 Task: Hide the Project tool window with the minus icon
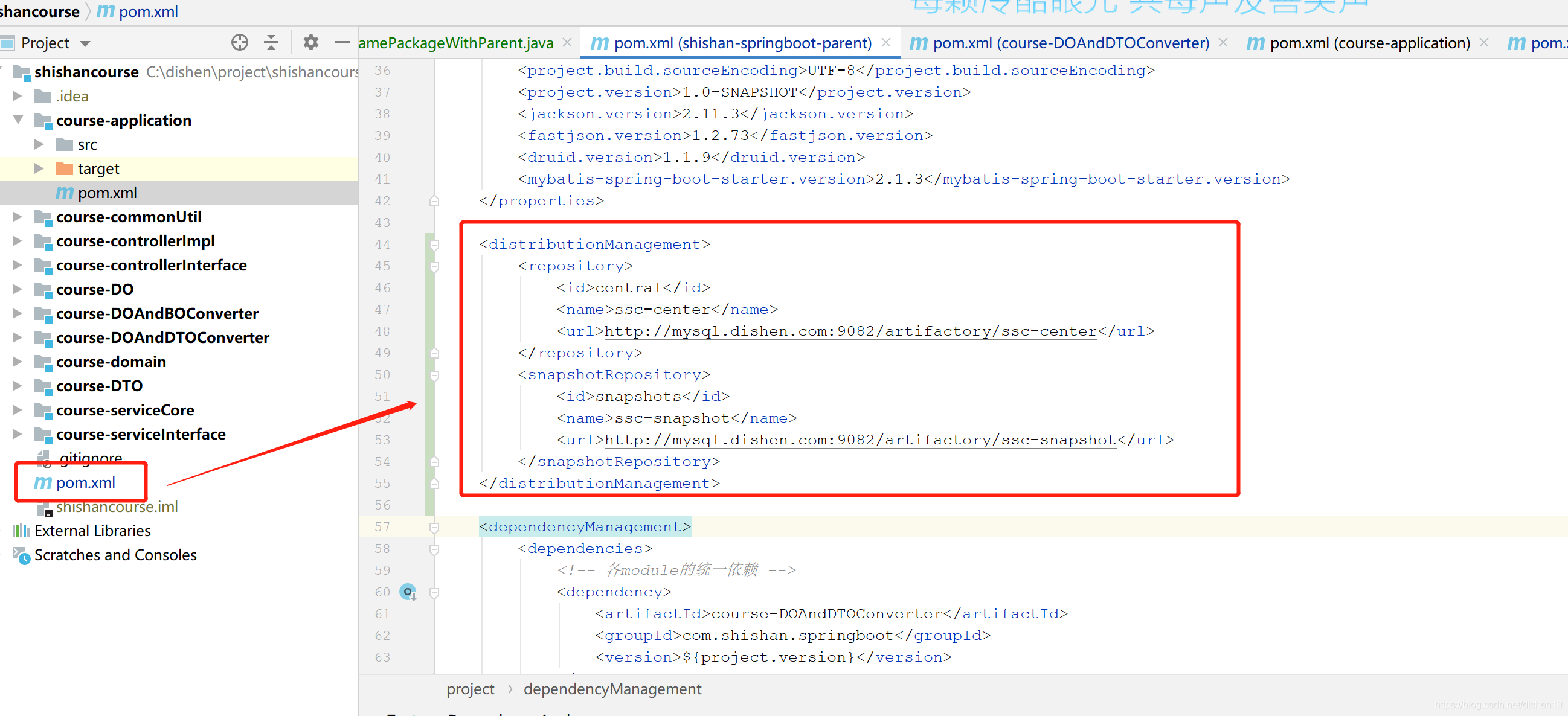click(x=342, y=43)
